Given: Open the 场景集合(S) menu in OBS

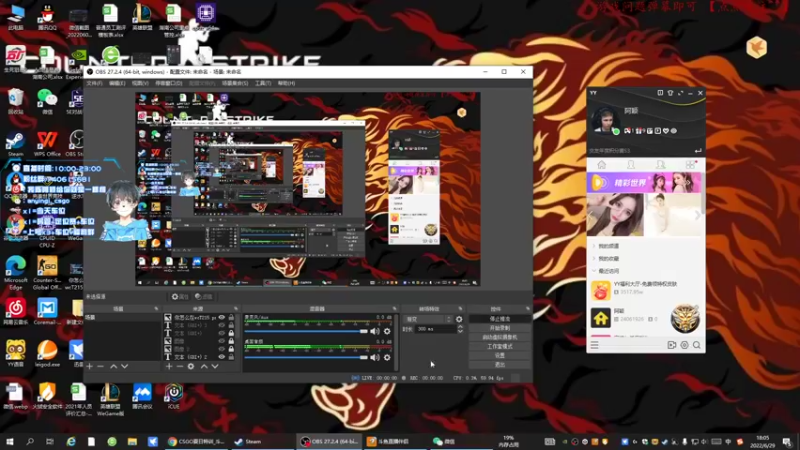Looking at the screenshot, I should pos(235,83).
